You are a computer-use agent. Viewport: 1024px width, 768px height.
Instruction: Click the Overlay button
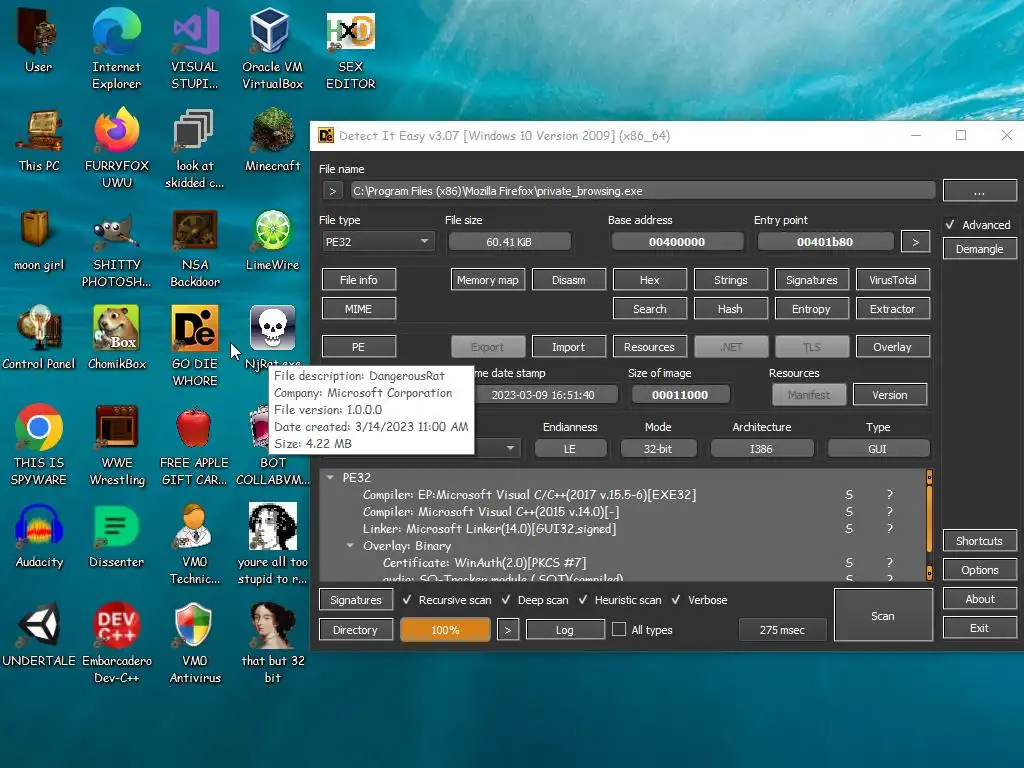pos(893,347)
